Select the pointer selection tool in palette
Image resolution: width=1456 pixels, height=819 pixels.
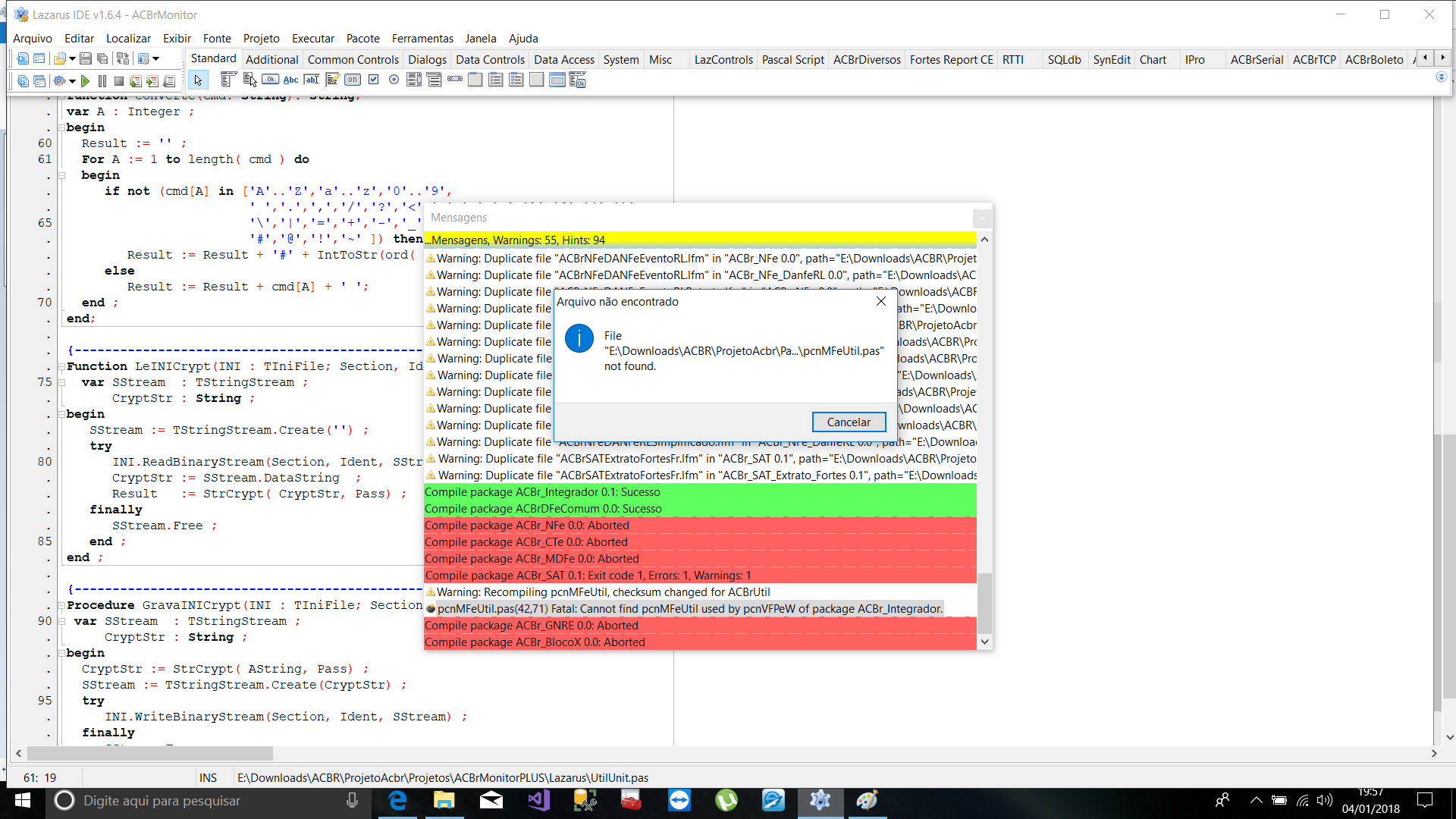pos(198,80)
